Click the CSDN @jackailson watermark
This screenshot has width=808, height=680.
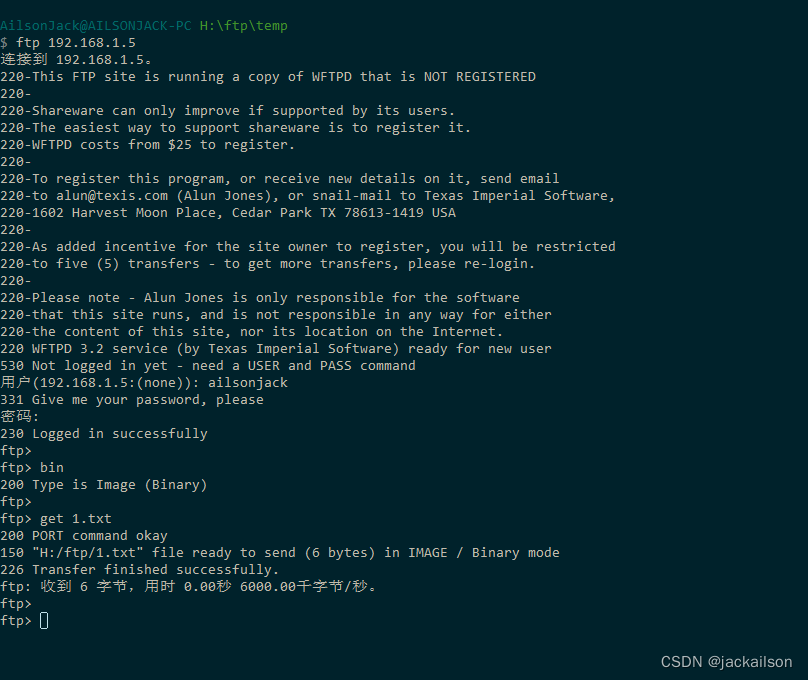[727, 662]
